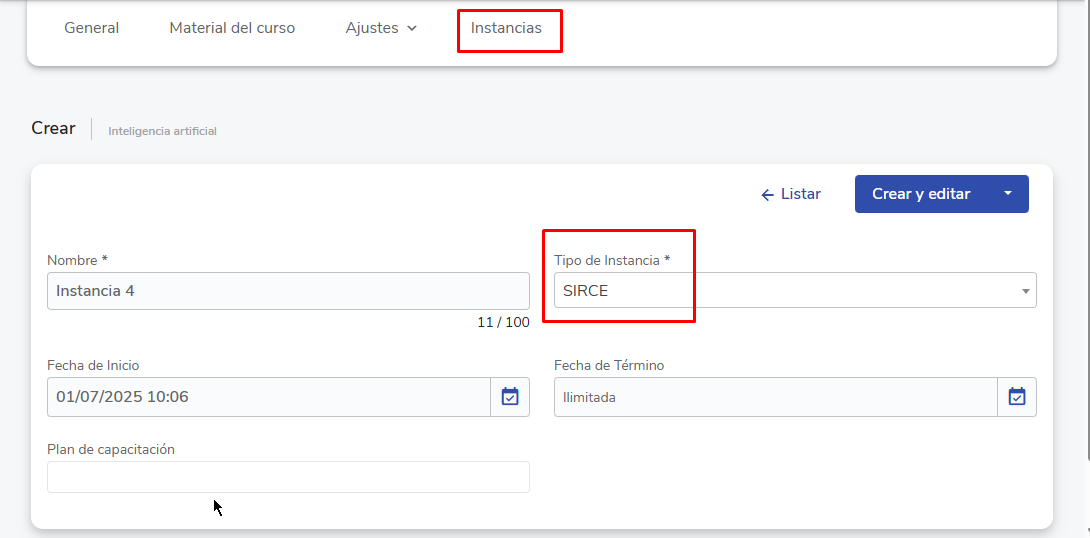Screen dimensions: 1090x538
Task: Open the Material del curso tab
Action: pos(232,28)
